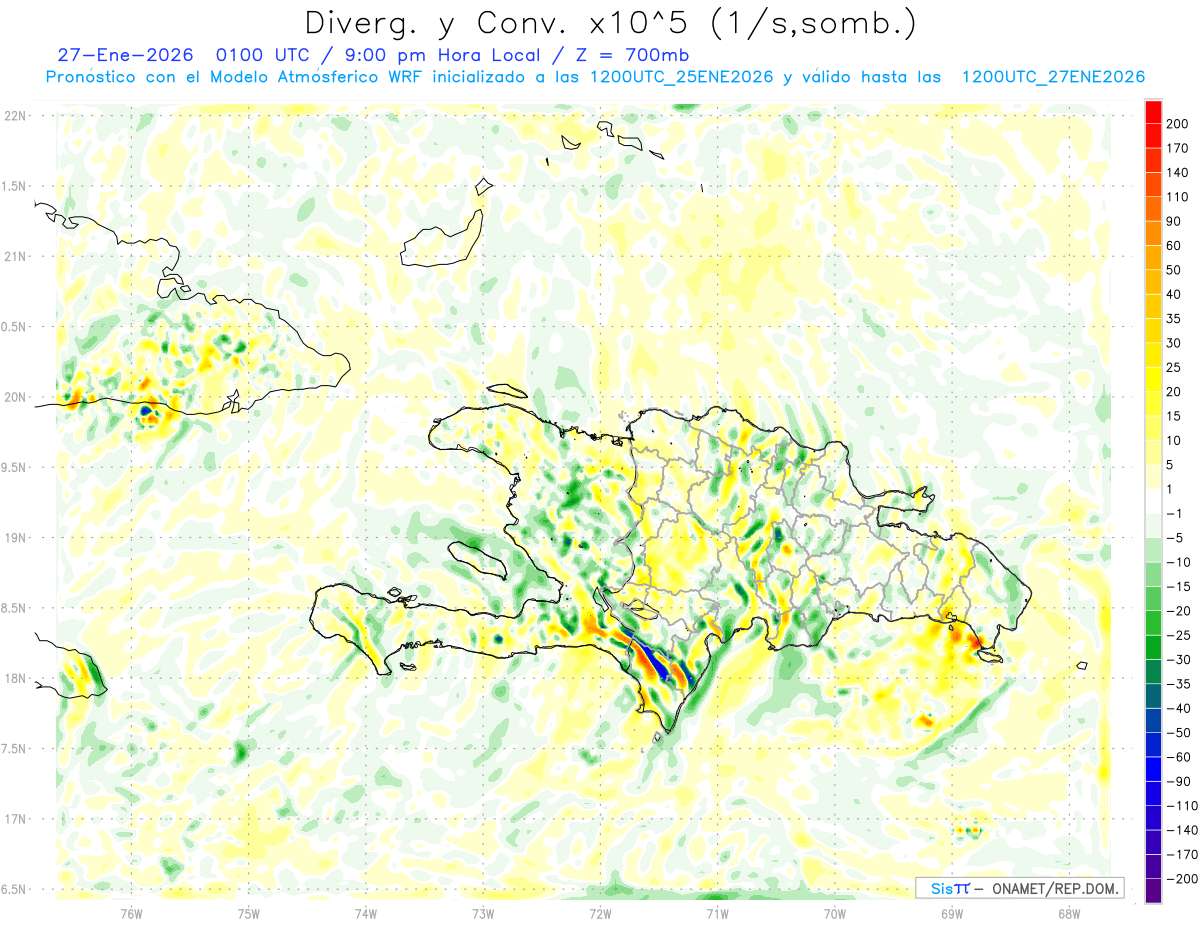Click the "76W" longitude label
The height and width of the screenshot is (927, 1200).
click(131, 913)
